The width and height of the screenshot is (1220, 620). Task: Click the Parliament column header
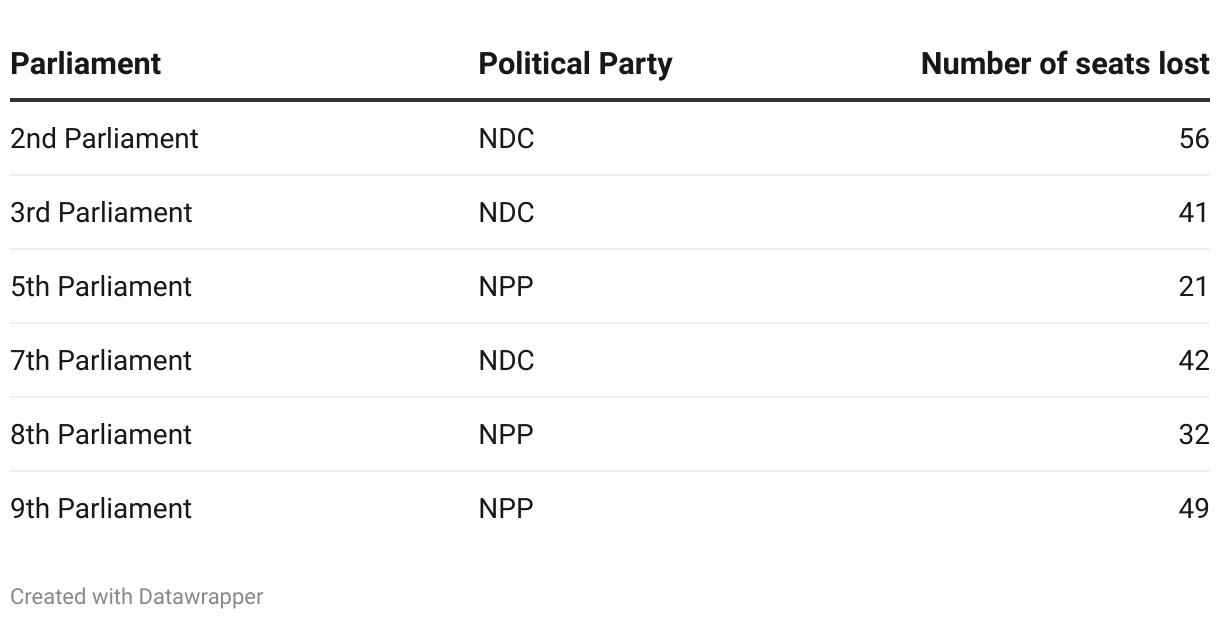pyautogui.click(x=85, y=64)
